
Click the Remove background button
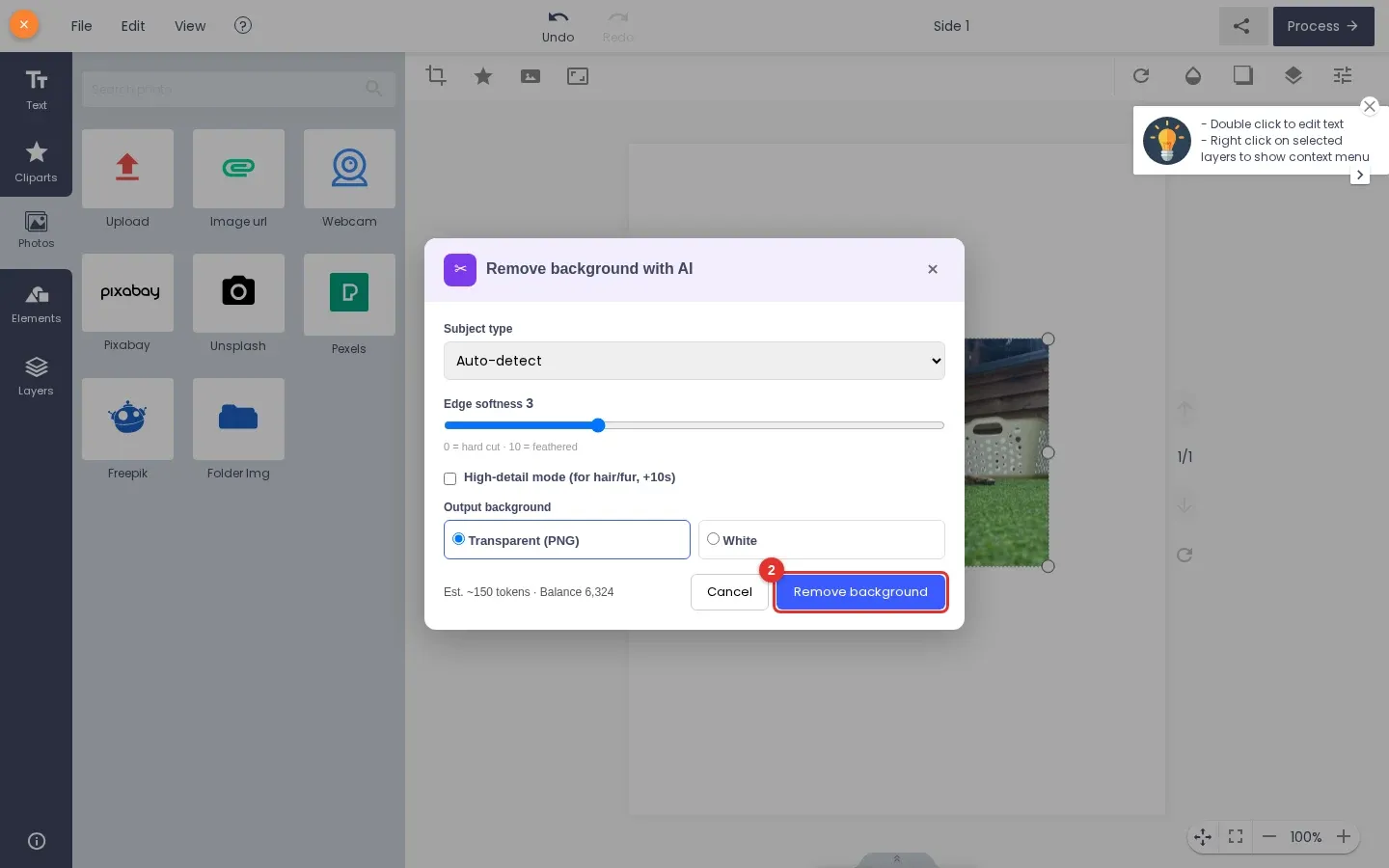[x=860, y=592]
